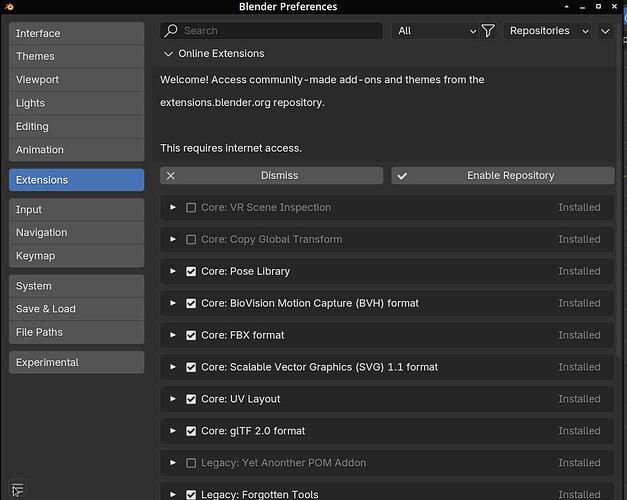The width and height of the screenshot is (627, 500).
Task: Click 'This requires internet access.' text
Action: (231, 148)
